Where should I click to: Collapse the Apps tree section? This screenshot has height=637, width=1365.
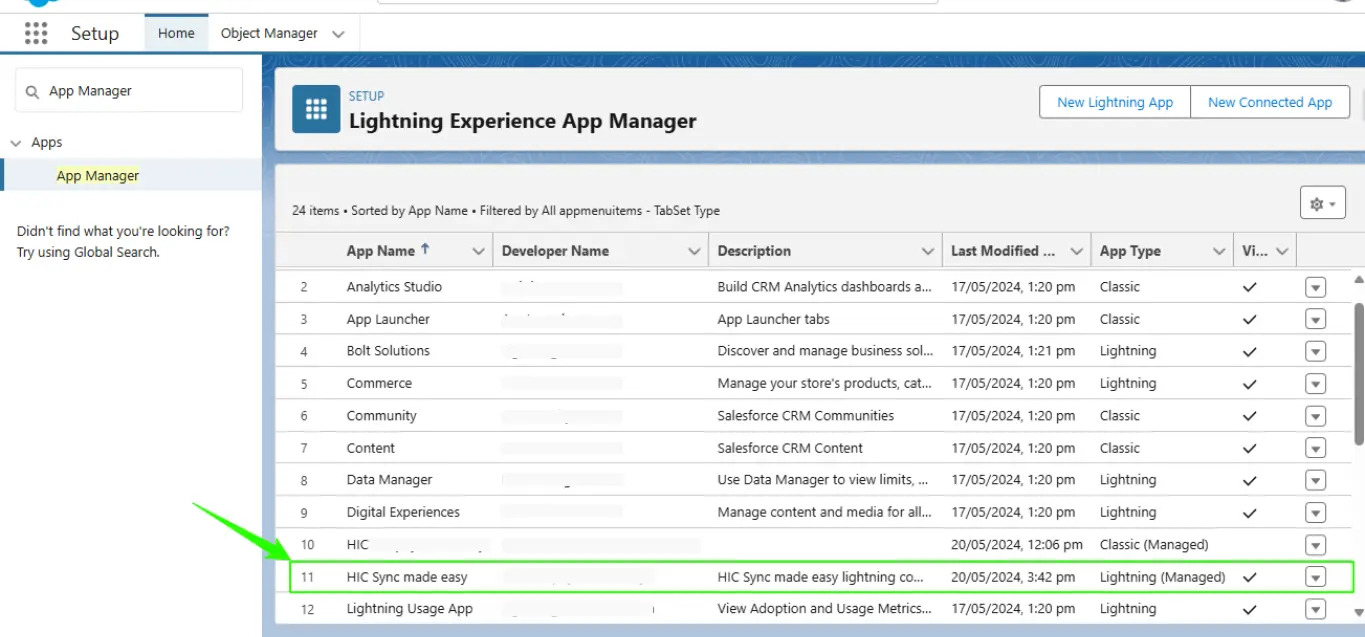pyautogui.click(x=16, y=143)
